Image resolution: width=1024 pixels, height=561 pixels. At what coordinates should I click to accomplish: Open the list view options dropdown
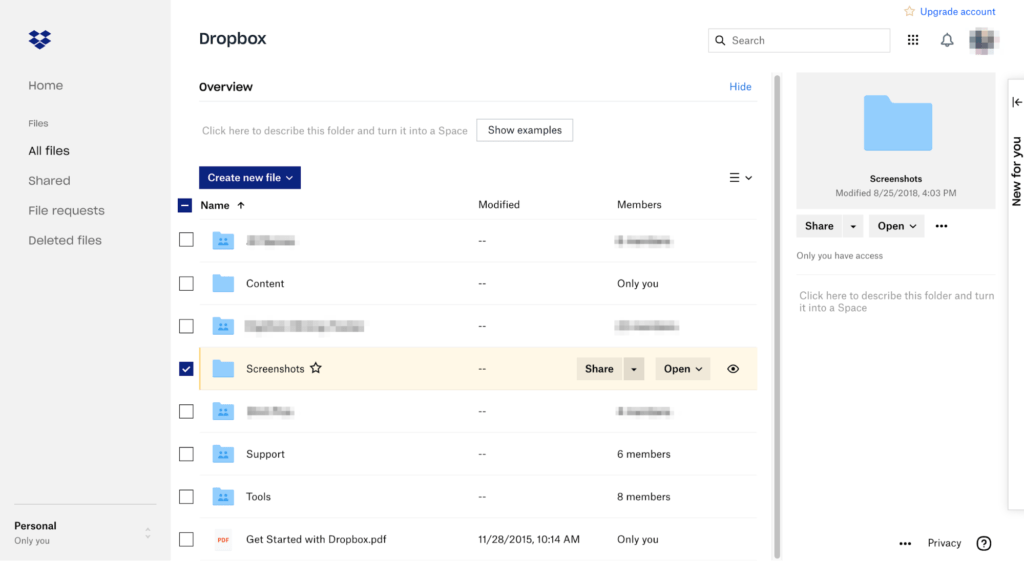(x=740, y=178)
